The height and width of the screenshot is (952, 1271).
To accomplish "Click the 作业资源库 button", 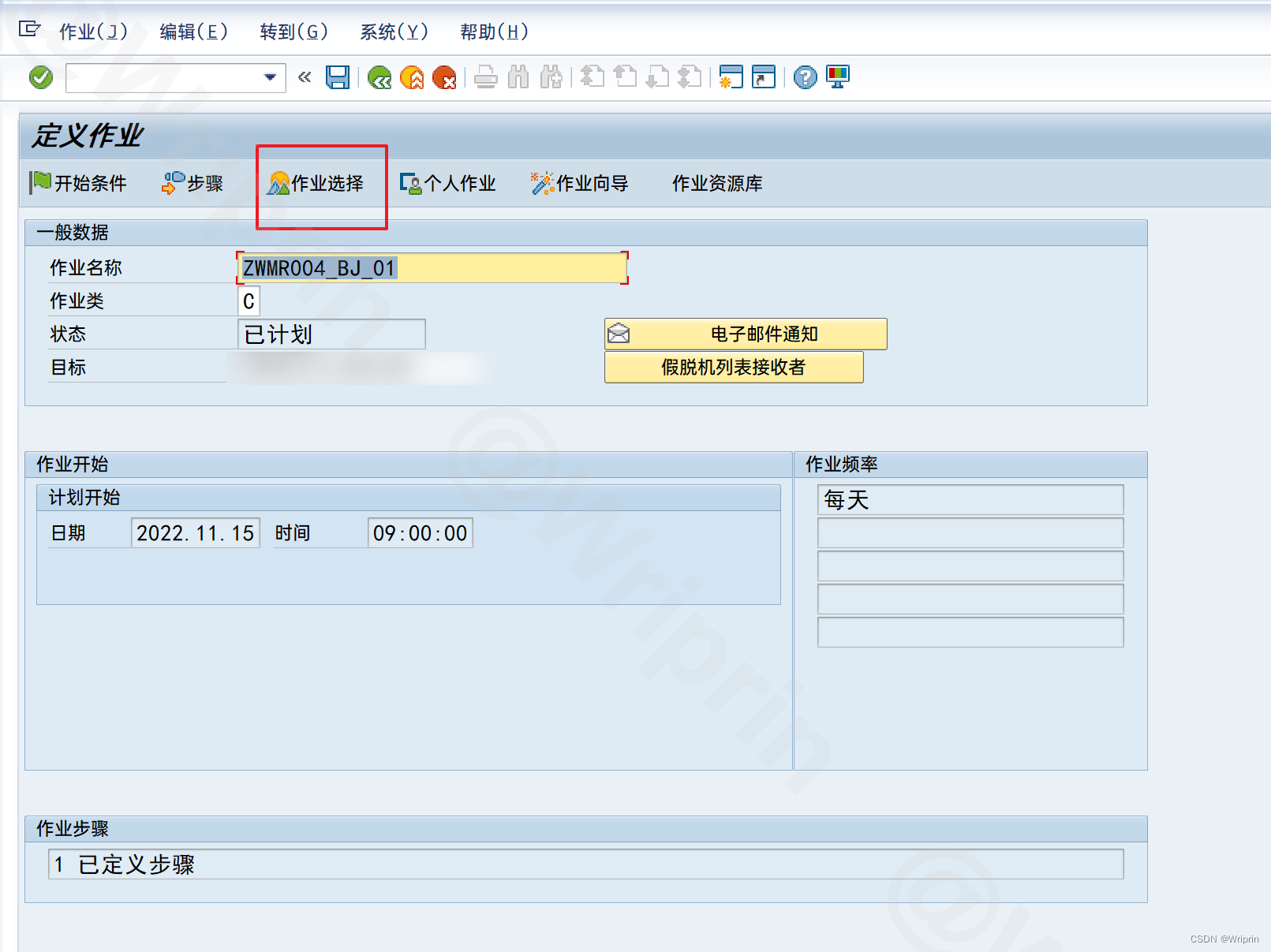I will 717,183.
